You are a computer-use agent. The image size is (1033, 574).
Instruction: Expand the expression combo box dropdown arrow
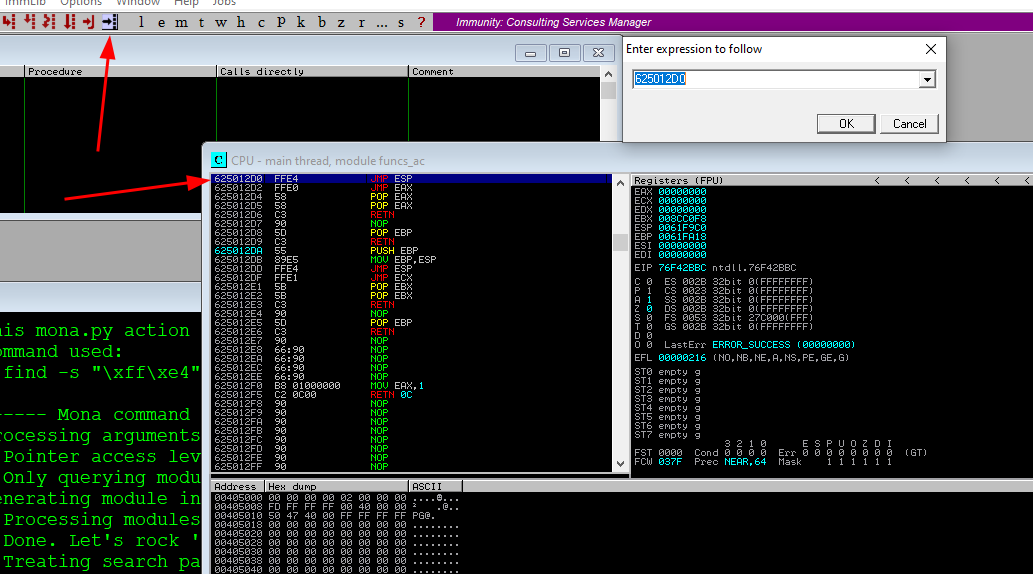[927, 80]
